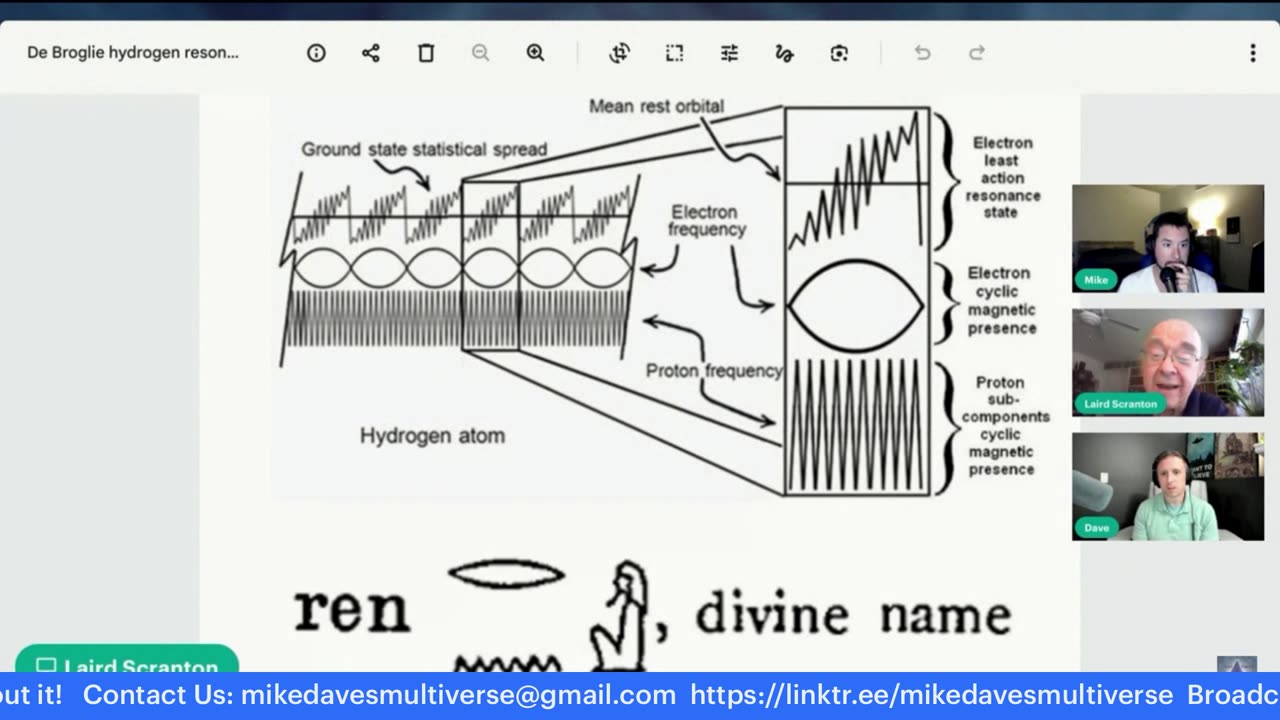Select Dave's webcam thumbnail
Image resolution: width=1280 pixels, height=720 pixels.
point(1168,486)
